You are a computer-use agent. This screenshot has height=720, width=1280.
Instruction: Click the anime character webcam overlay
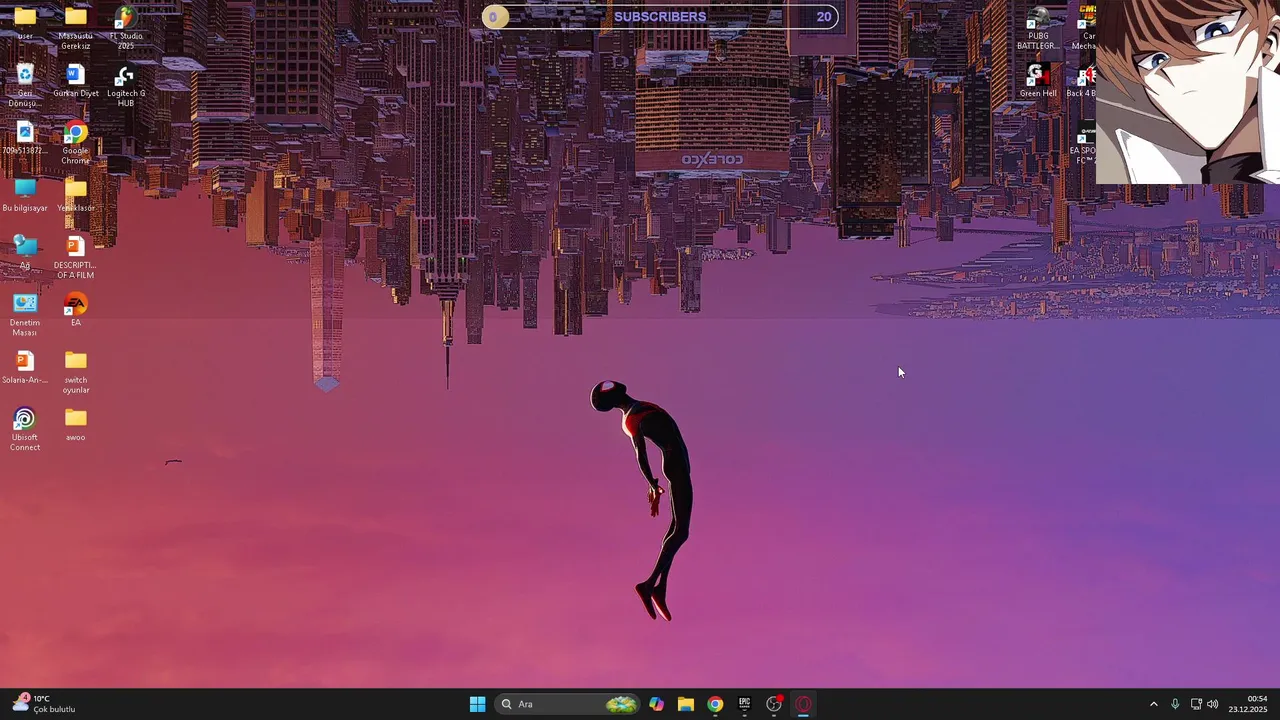tap(1188, 92)
